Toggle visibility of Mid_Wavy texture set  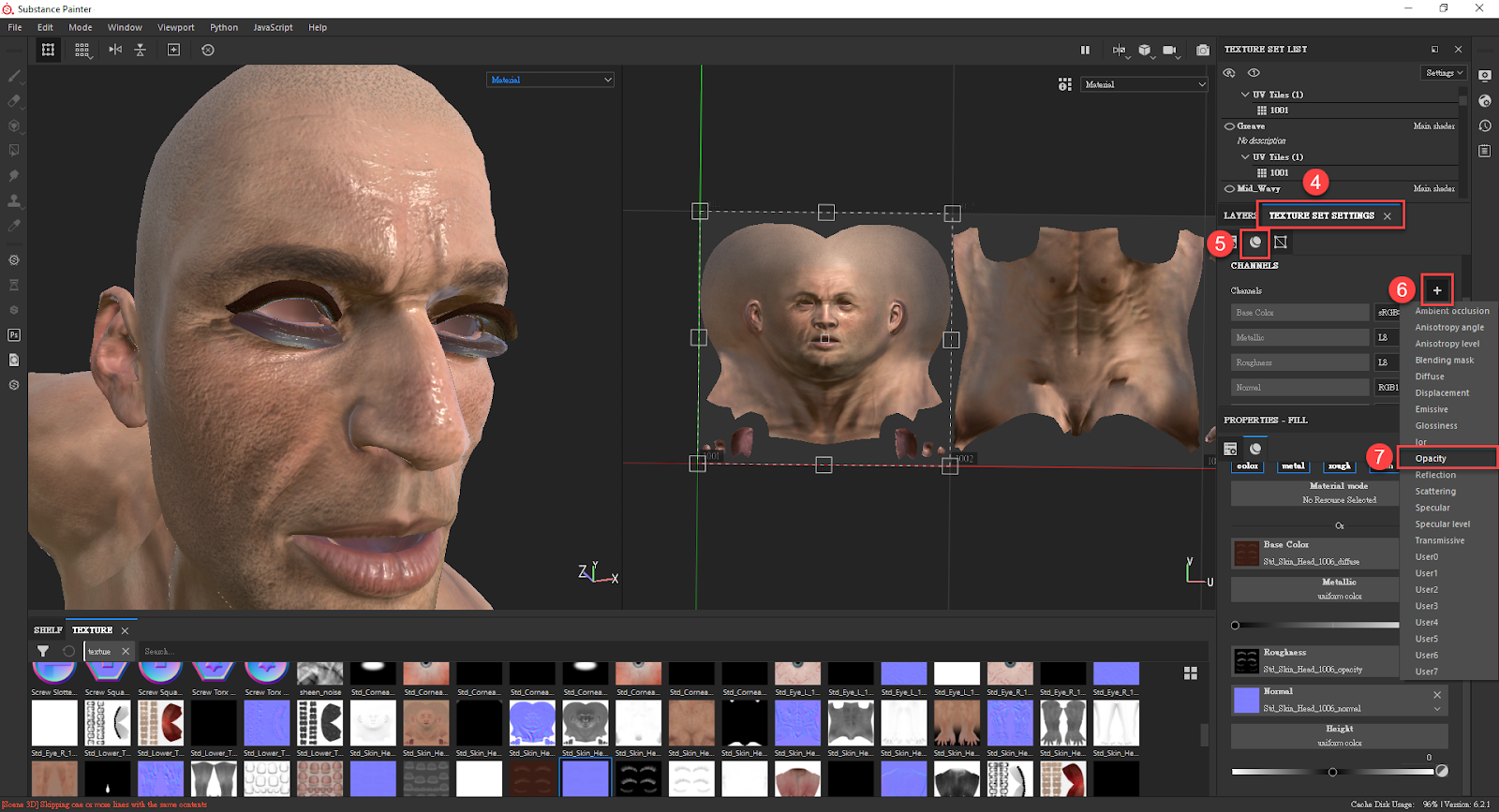1229,189
